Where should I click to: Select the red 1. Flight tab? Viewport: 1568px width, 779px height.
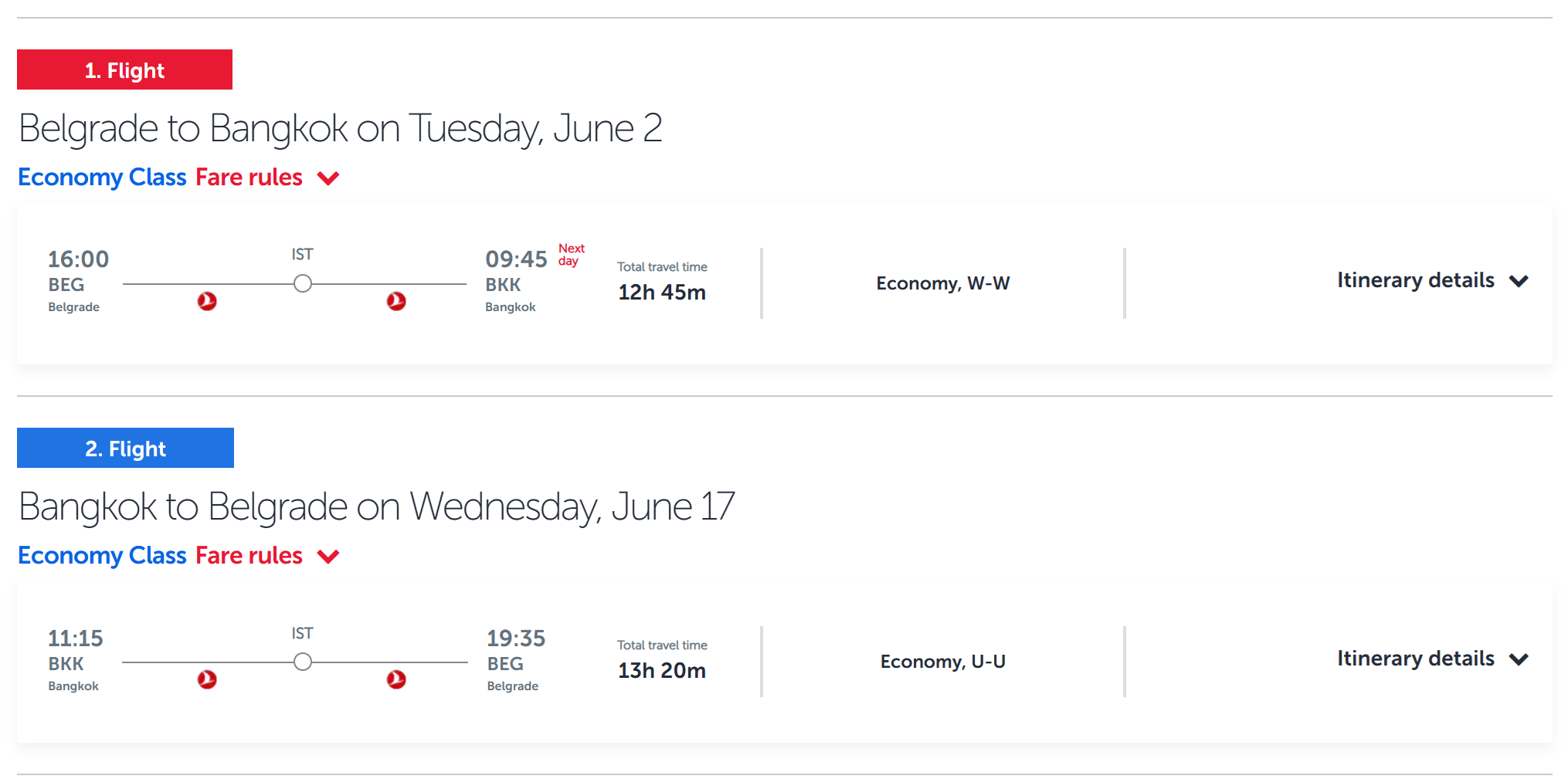(x=124, y=69)
